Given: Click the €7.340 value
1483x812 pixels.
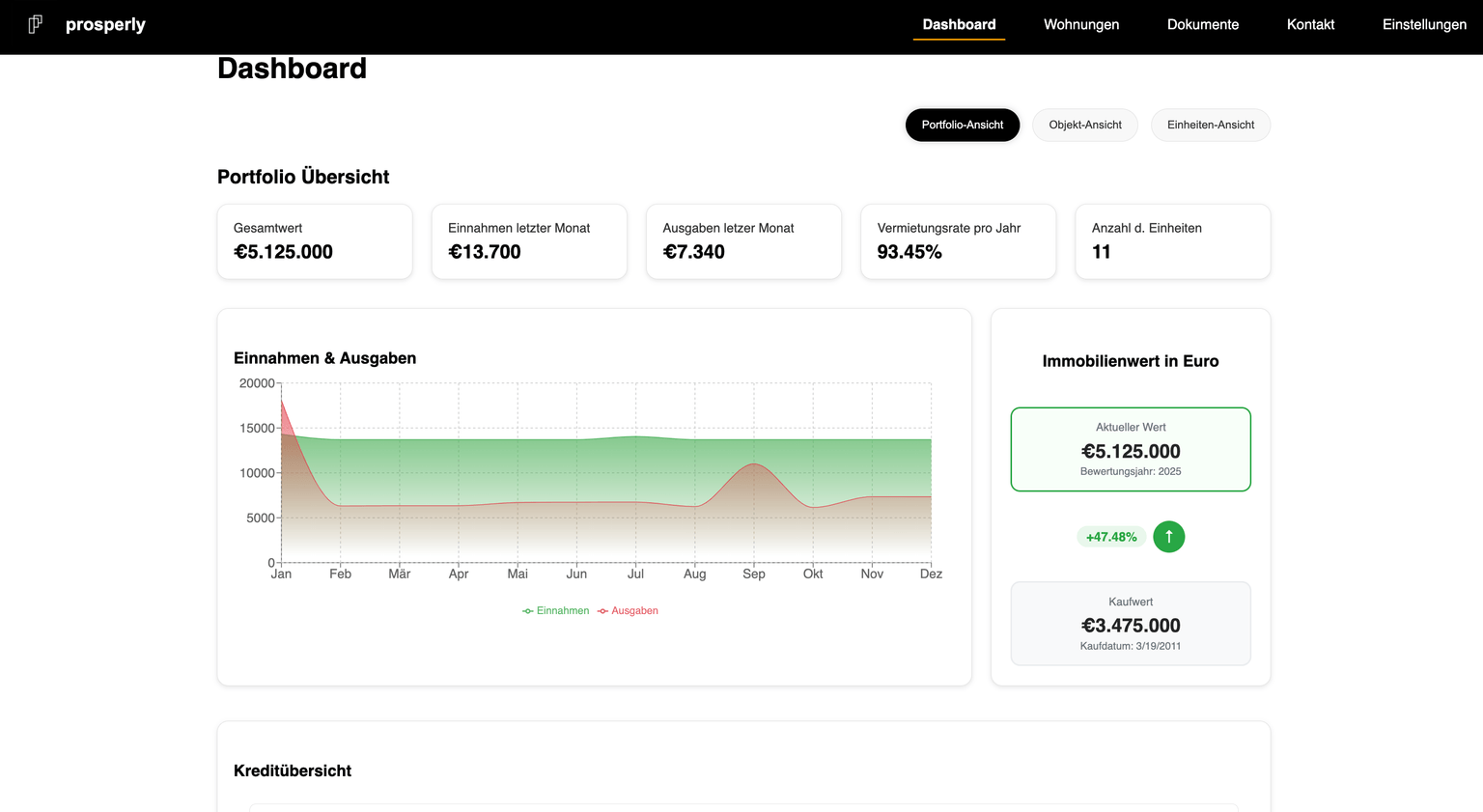Looking at the screenshot, I should point(693,252).
